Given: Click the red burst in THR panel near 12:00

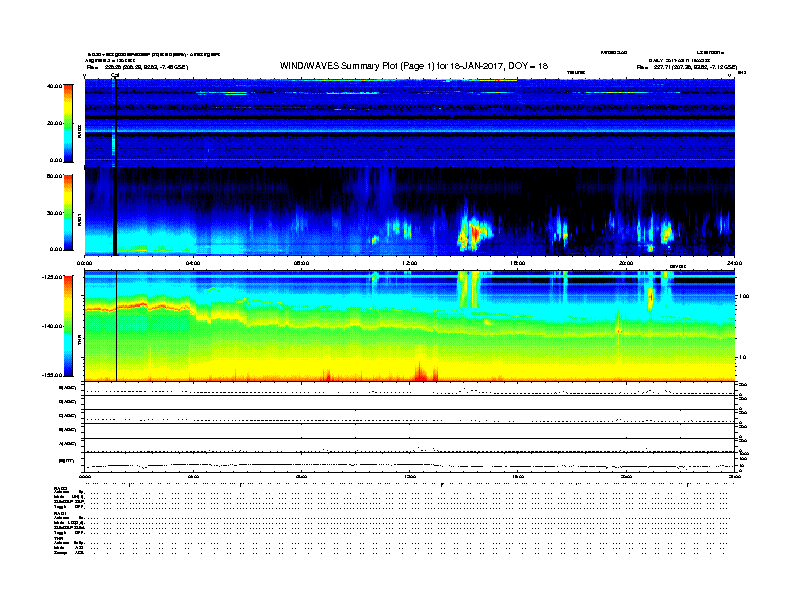Looking at the screenshot, I should (x=420, y=371).
